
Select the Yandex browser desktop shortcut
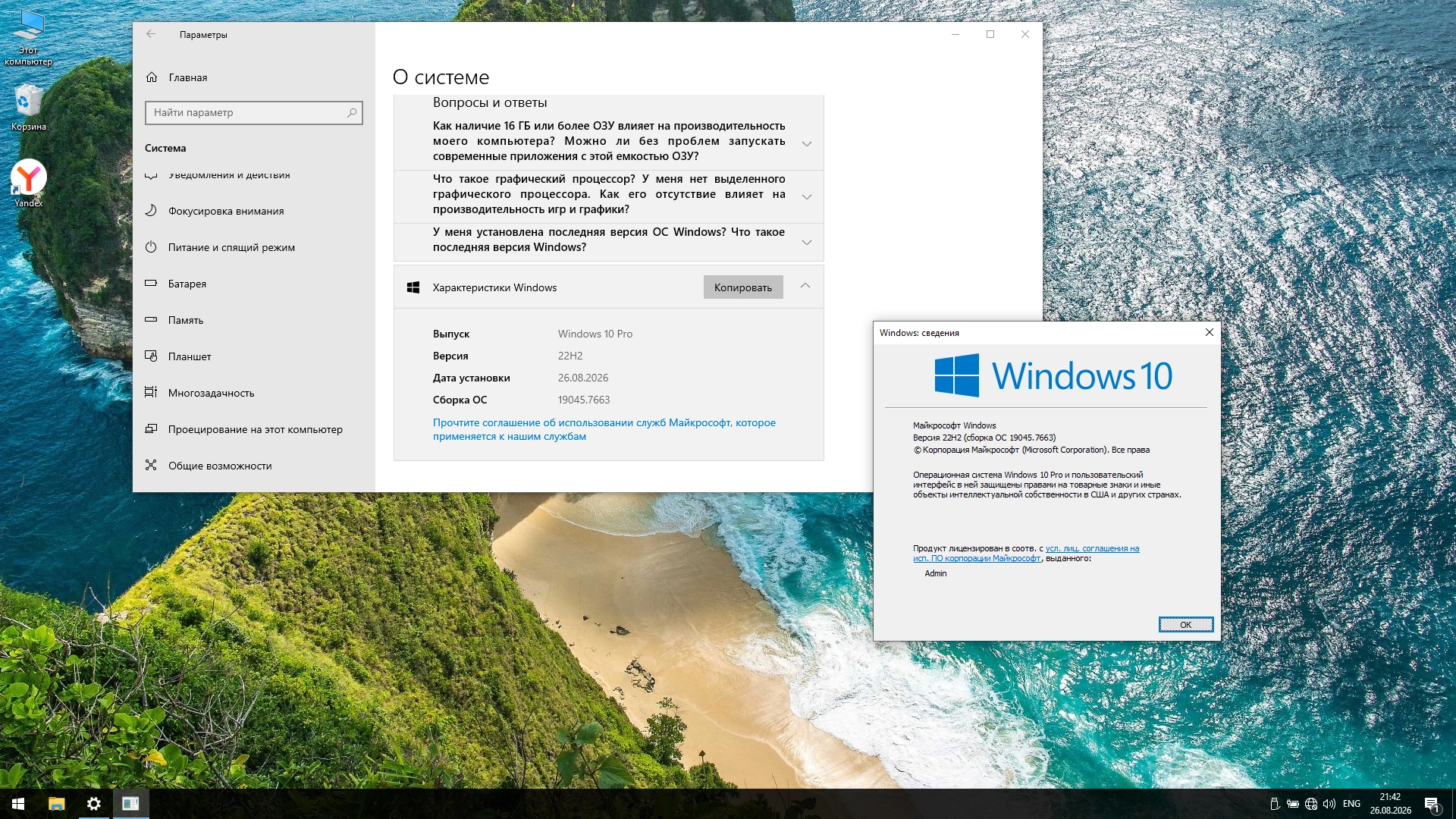click(x=29, y=183)
